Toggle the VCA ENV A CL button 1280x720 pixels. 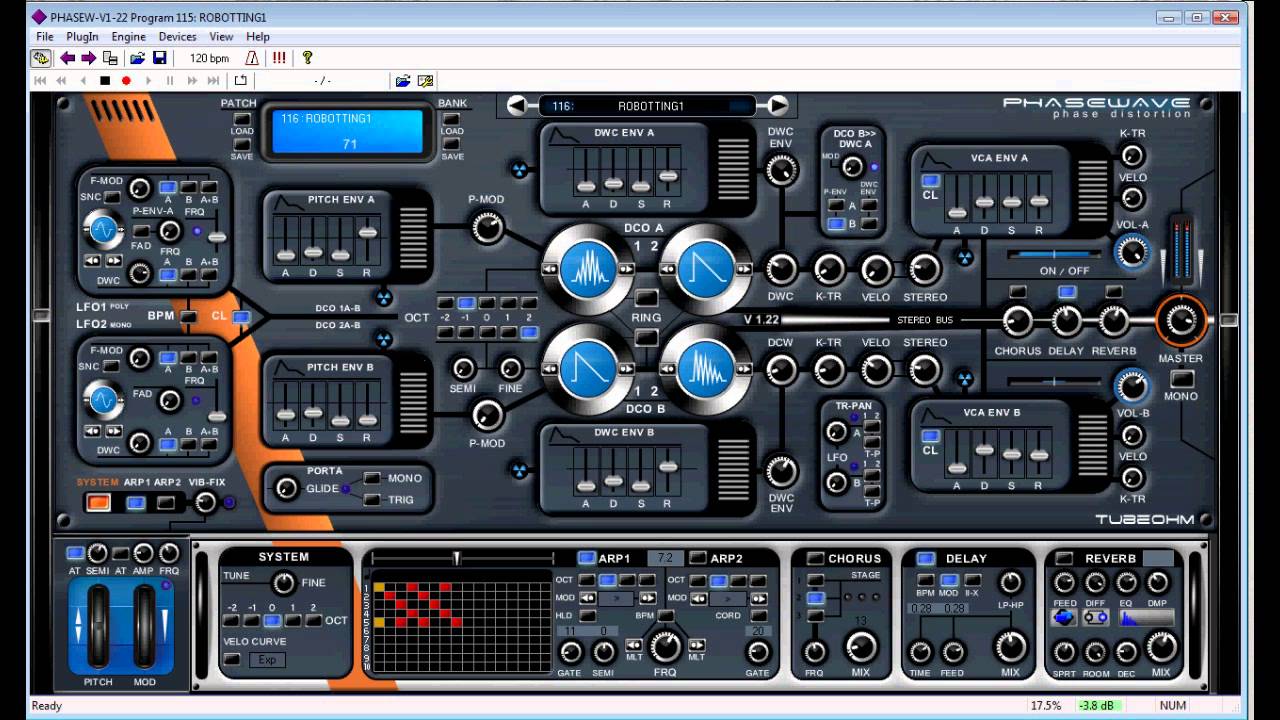930,181
